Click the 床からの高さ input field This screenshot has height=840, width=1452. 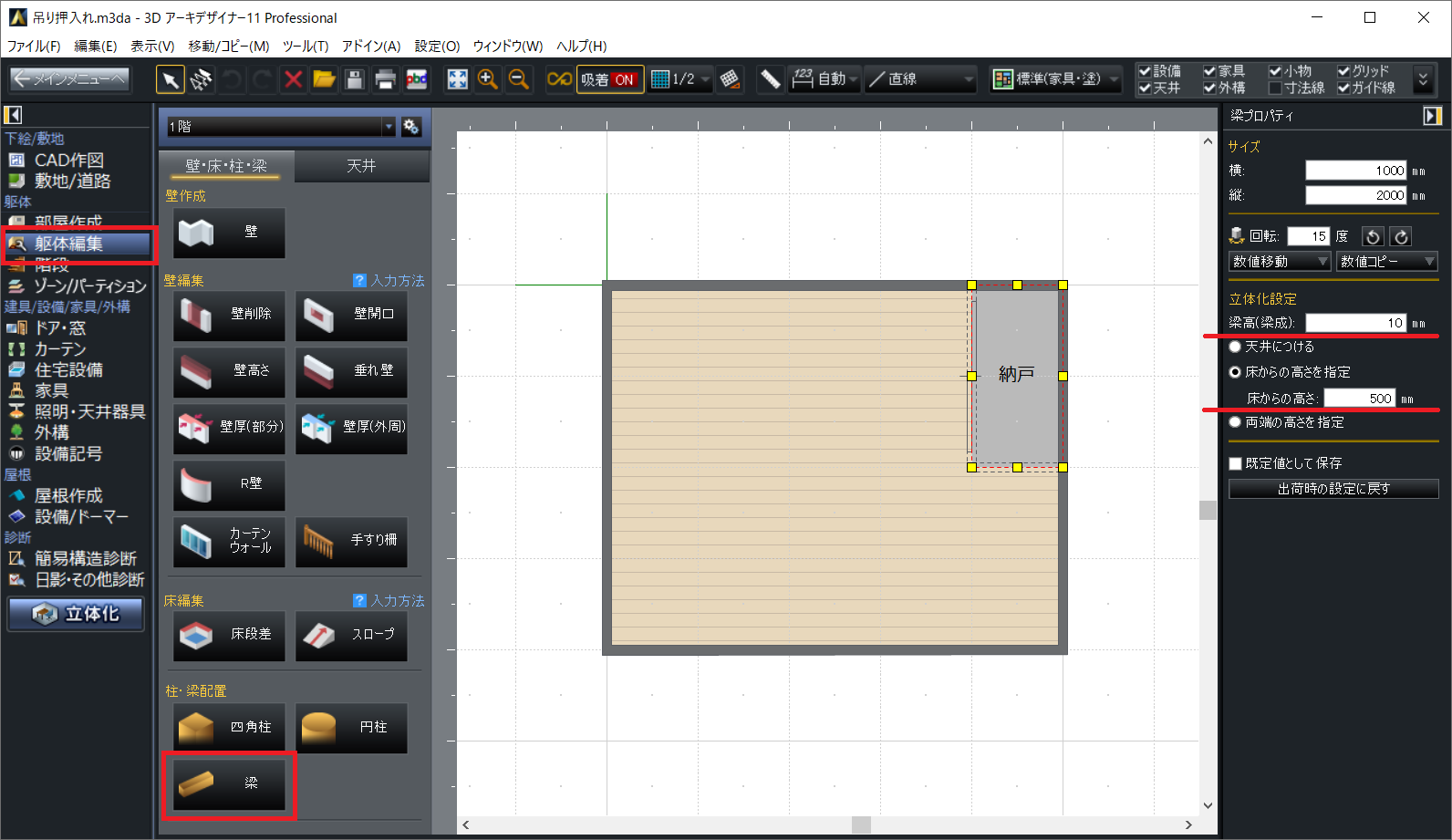[1360, 399]
